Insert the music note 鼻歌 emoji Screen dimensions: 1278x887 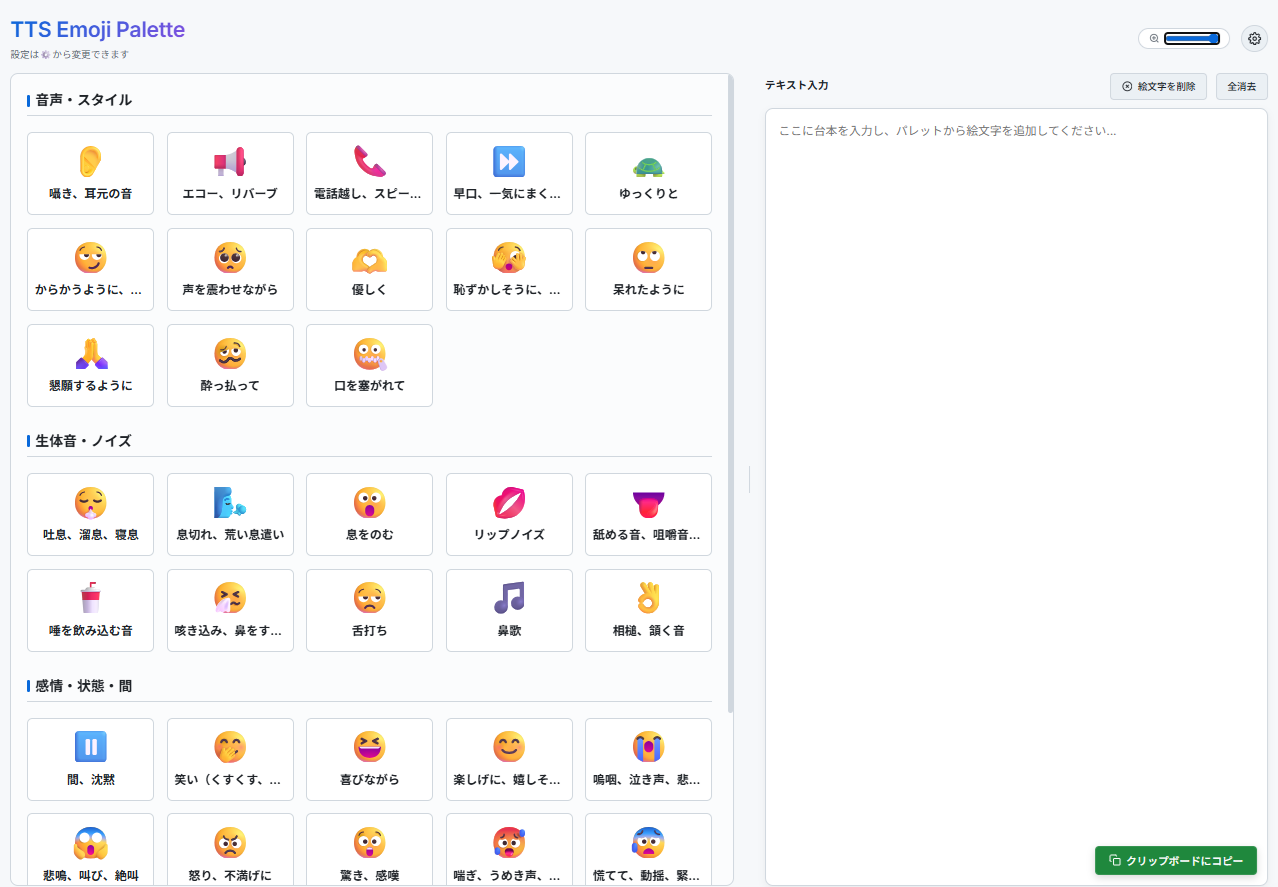[509, 610]
